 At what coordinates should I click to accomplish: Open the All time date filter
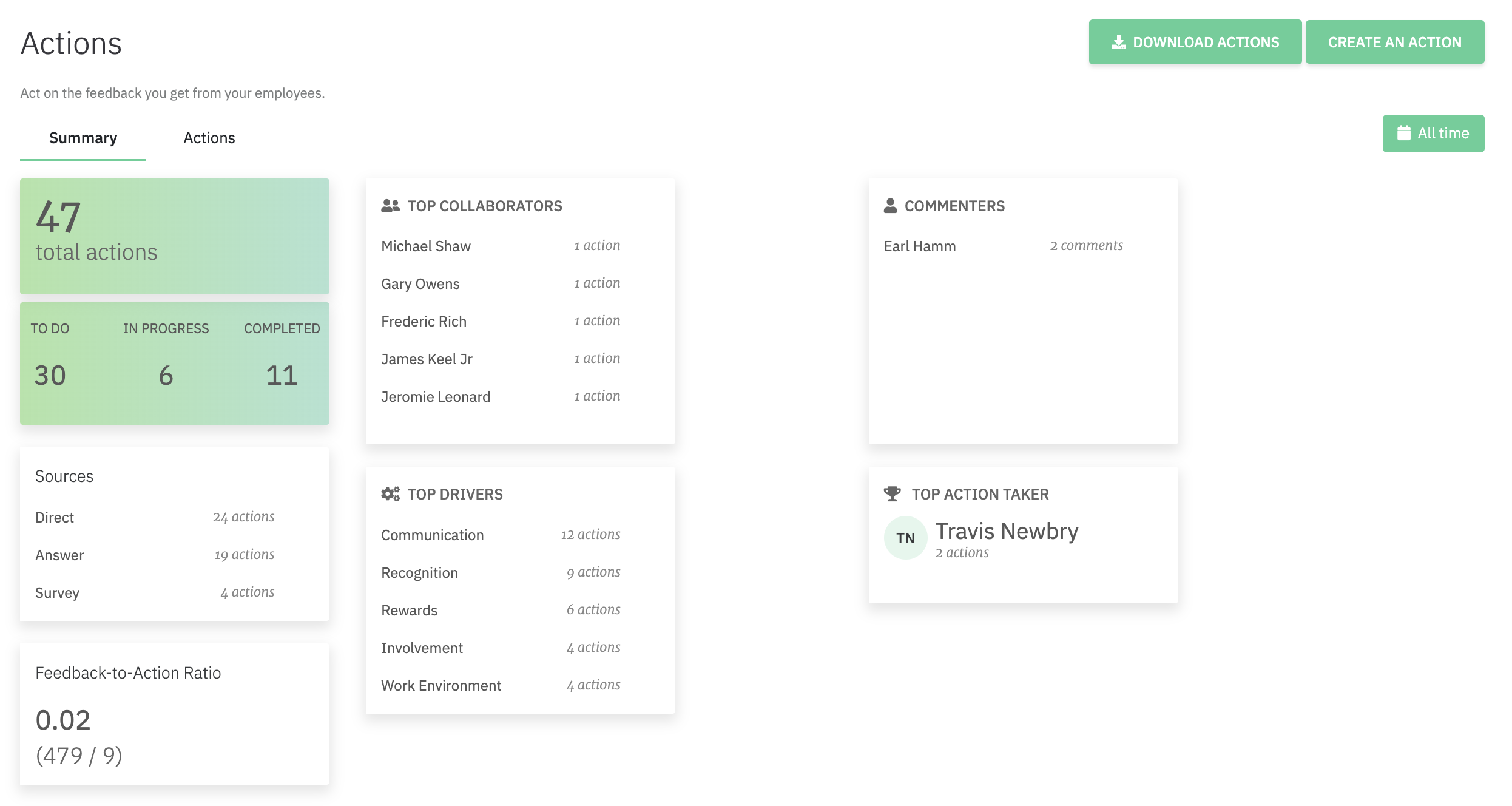(x=1433, y=134)
